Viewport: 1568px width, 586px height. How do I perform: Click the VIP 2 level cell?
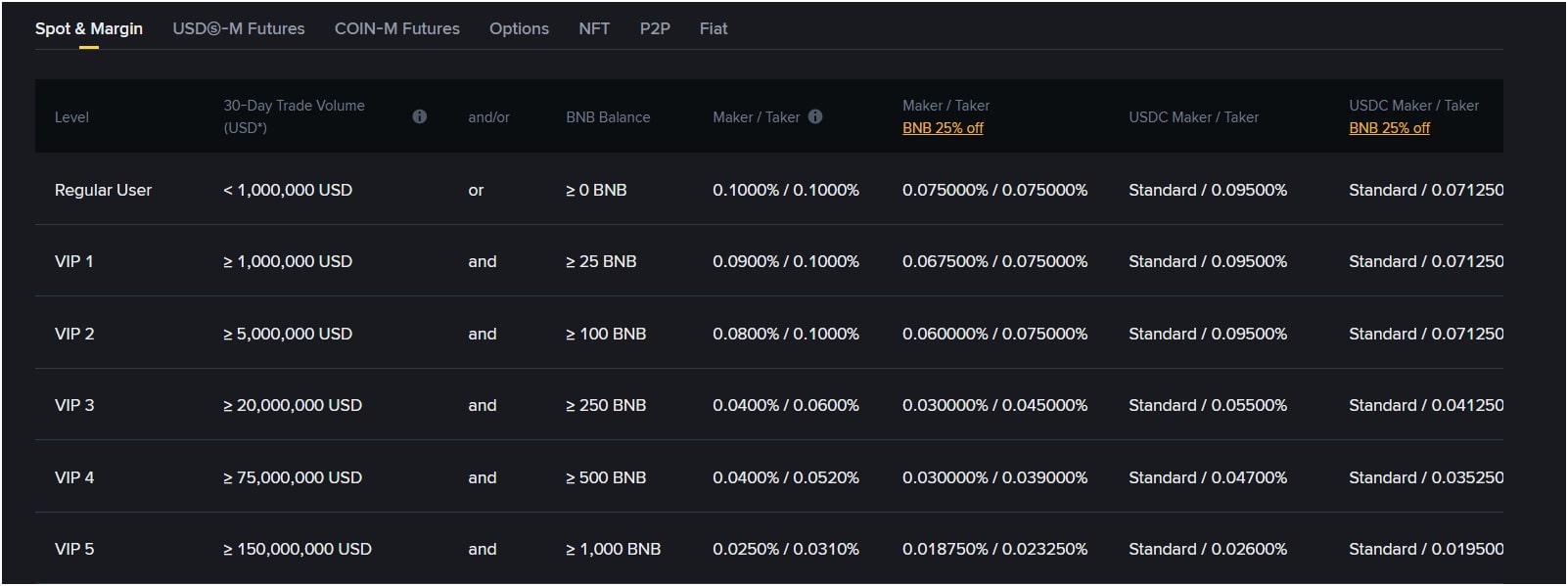click(x=74, y=334)
